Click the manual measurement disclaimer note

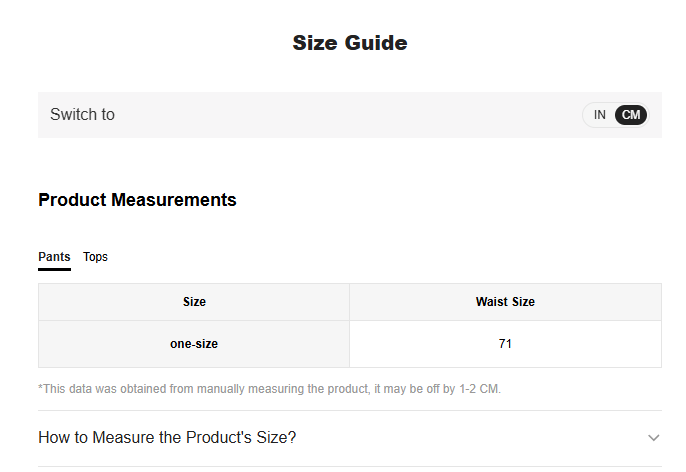pyautogui.click(x=269, y=388)
